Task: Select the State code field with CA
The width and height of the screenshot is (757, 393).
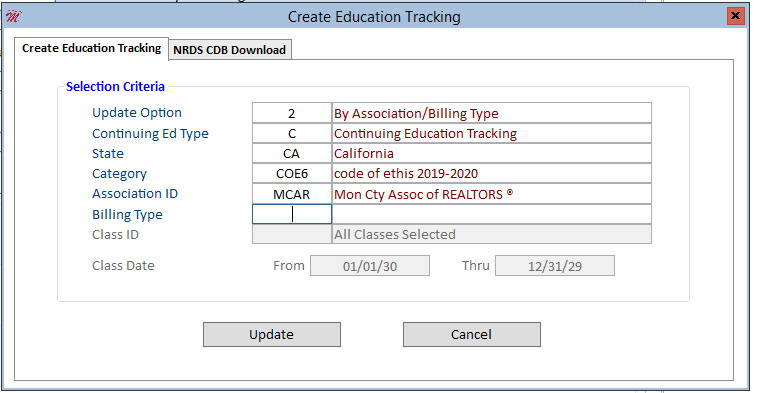Action: click(292, 154)
